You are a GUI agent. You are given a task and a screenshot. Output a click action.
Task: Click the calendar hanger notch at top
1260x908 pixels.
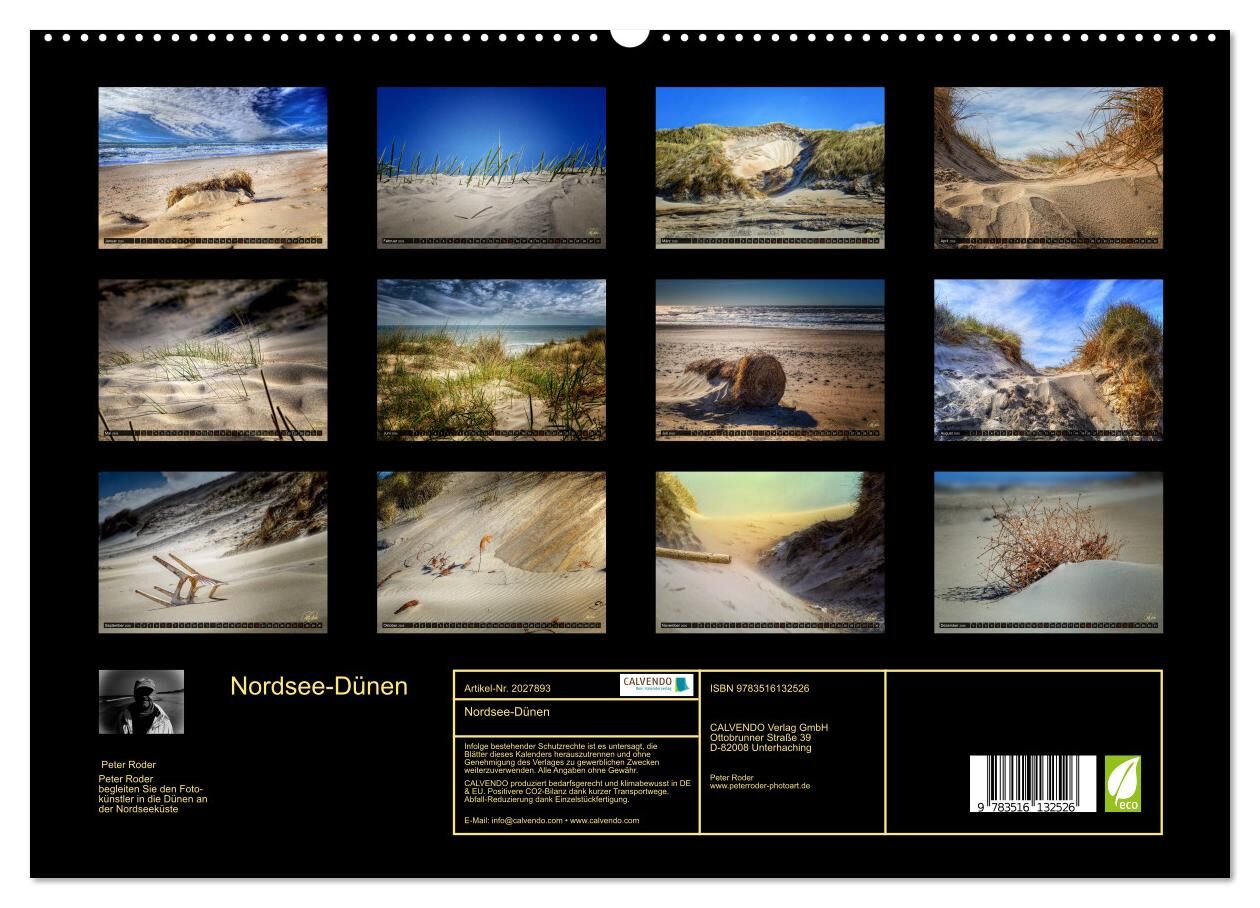(630, 37)
